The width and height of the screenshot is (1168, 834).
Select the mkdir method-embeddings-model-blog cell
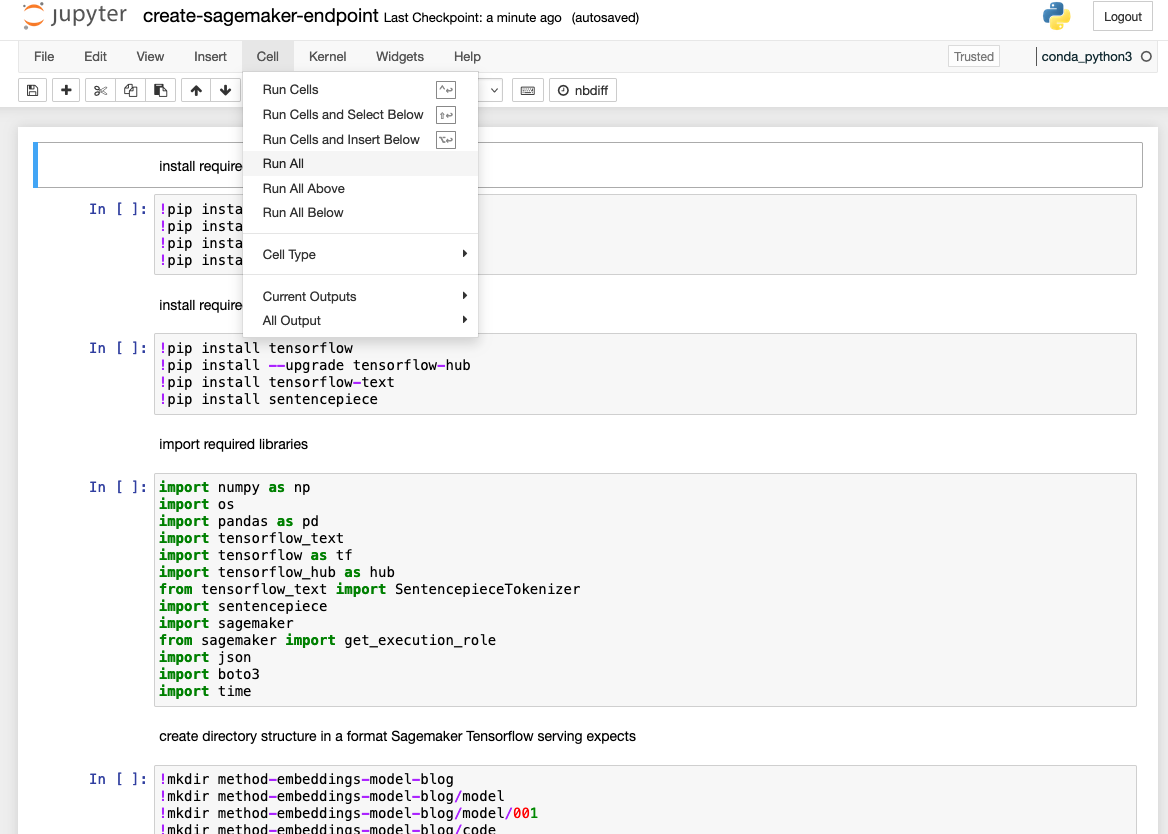click(645, 800)
